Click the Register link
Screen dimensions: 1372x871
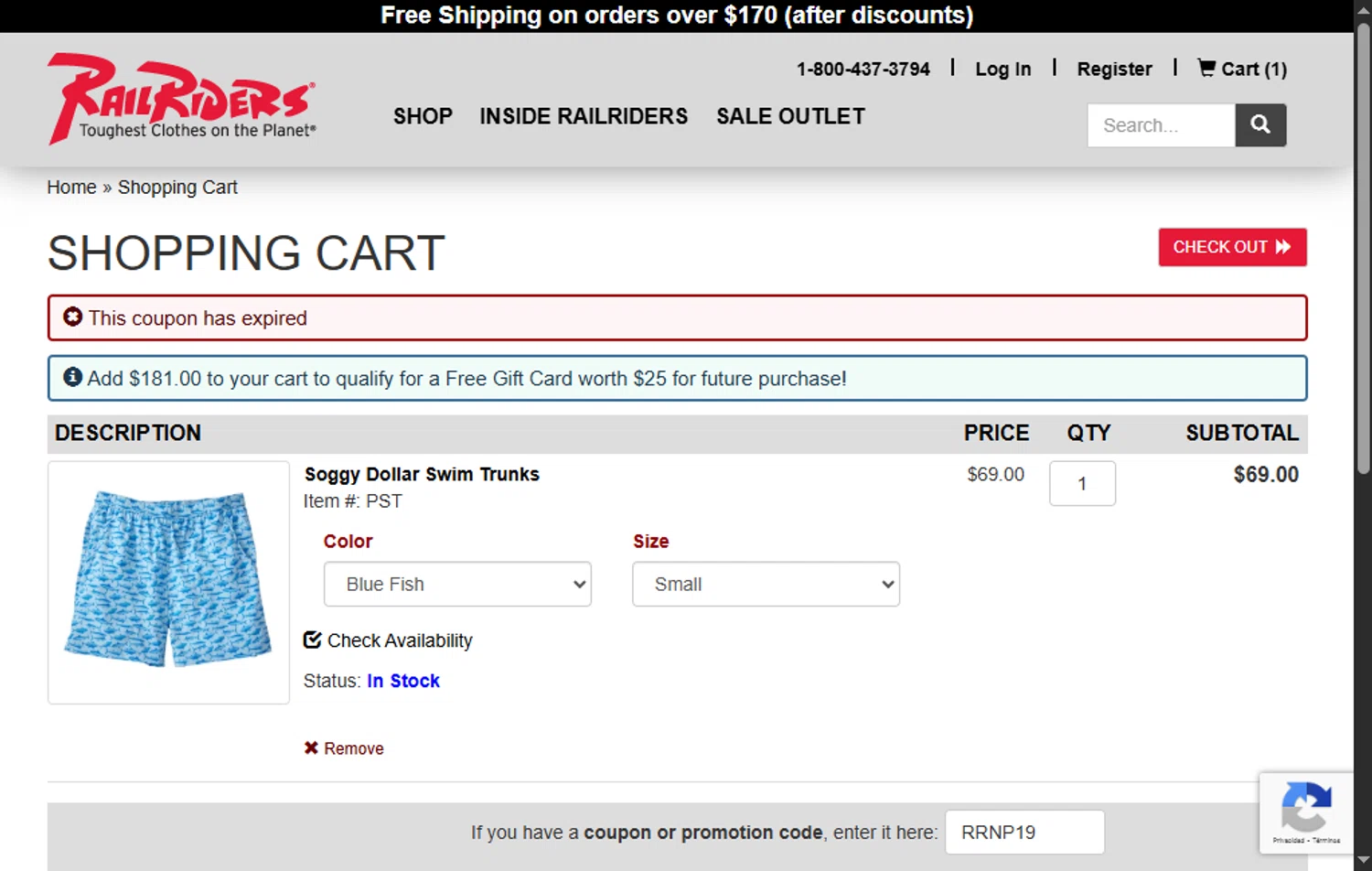pyautogui.click(x=1114, y=69)
